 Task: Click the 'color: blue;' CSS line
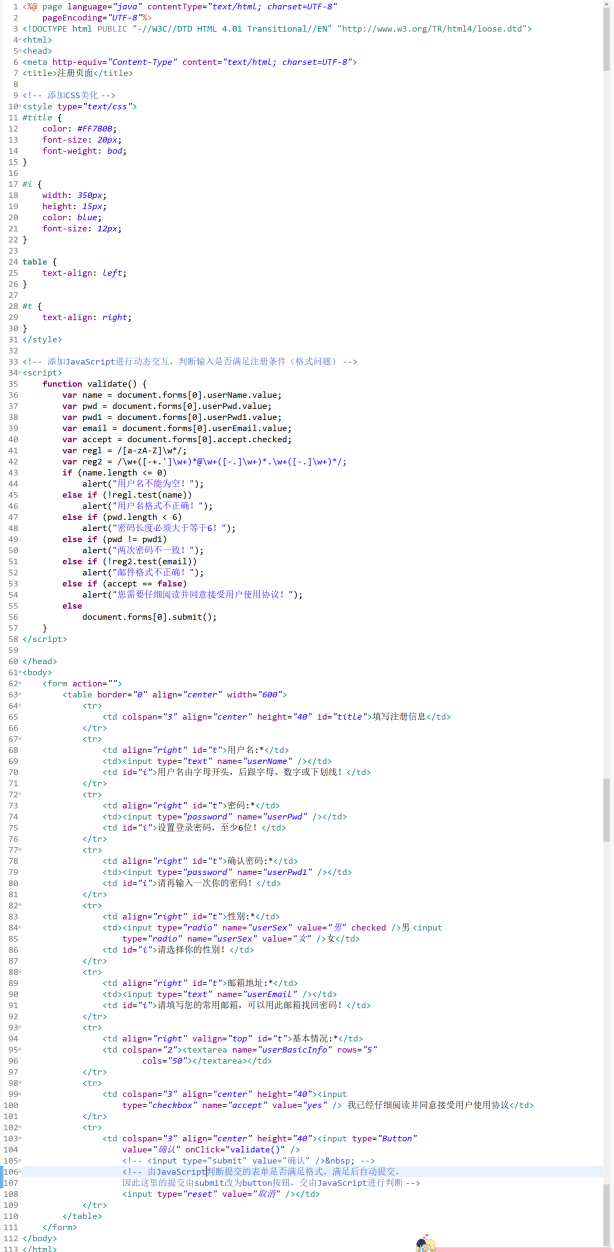(x=72, y=217)
